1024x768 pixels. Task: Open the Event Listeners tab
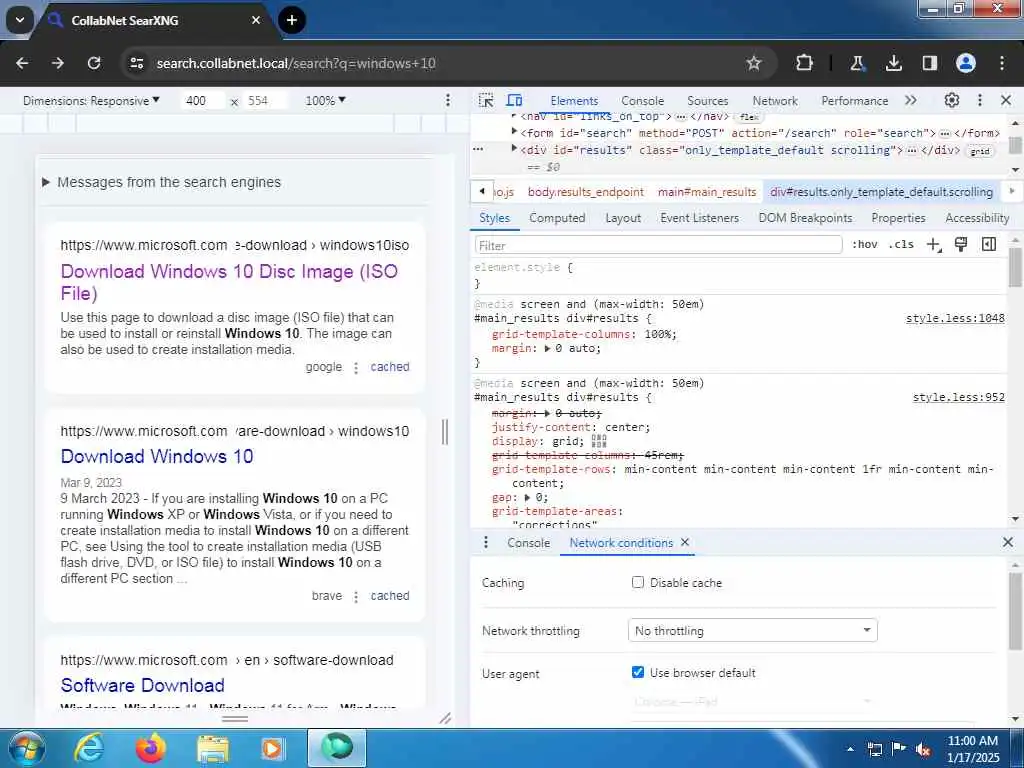(699, 218)
